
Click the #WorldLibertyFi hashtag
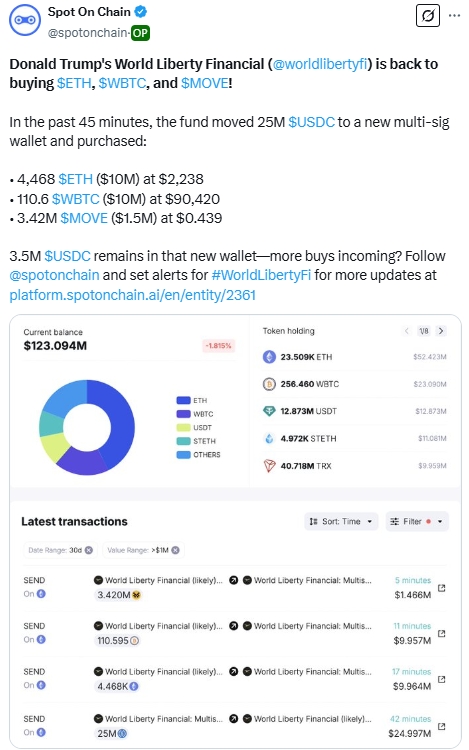pos(261,275)
